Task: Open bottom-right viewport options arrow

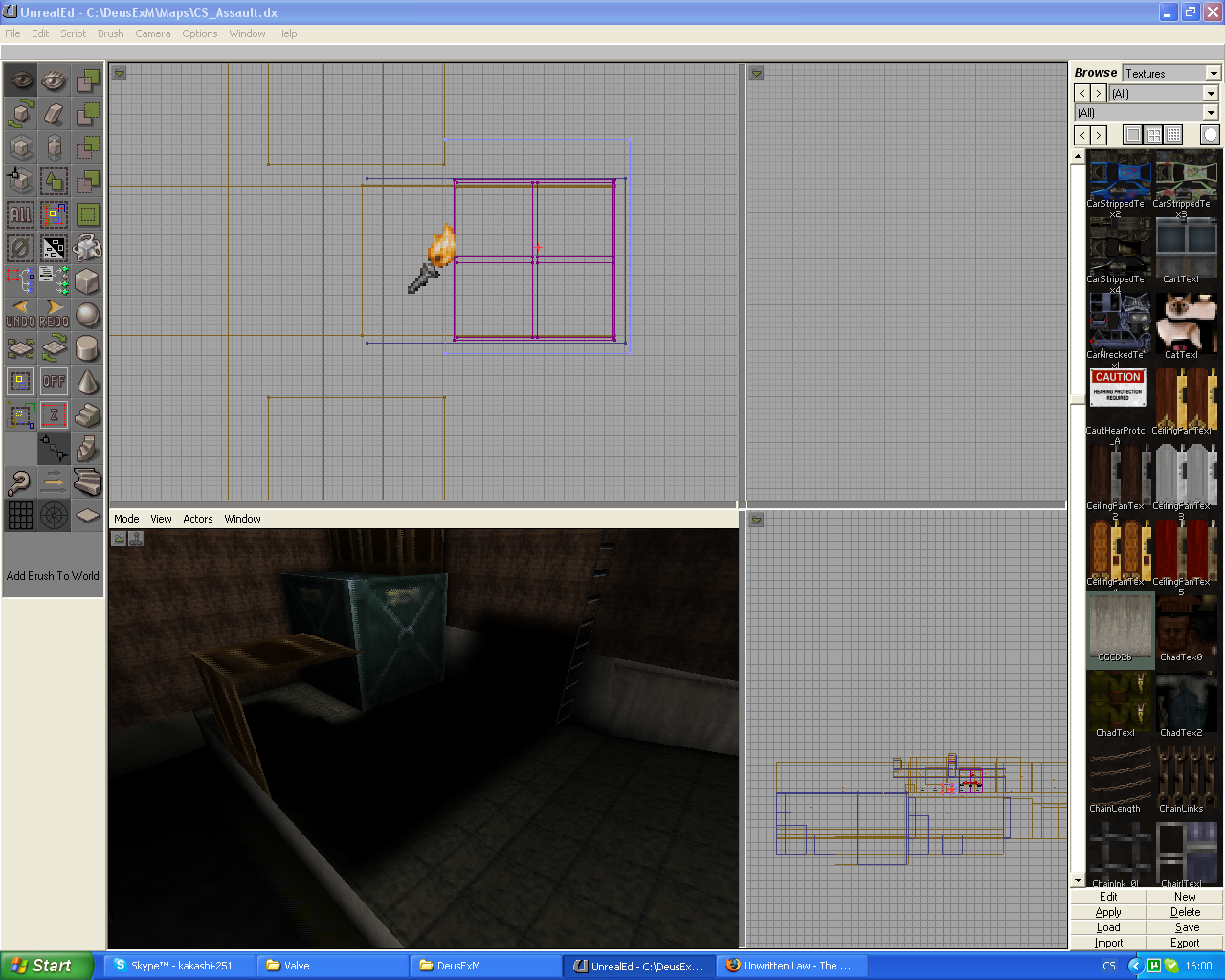Action: (756, 521)
